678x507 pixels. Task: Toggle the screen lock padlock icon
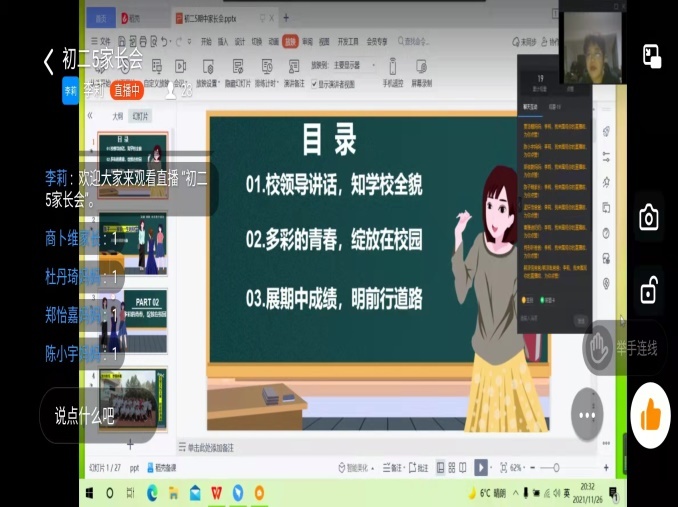pyautogui.click(x=649, y=290)
